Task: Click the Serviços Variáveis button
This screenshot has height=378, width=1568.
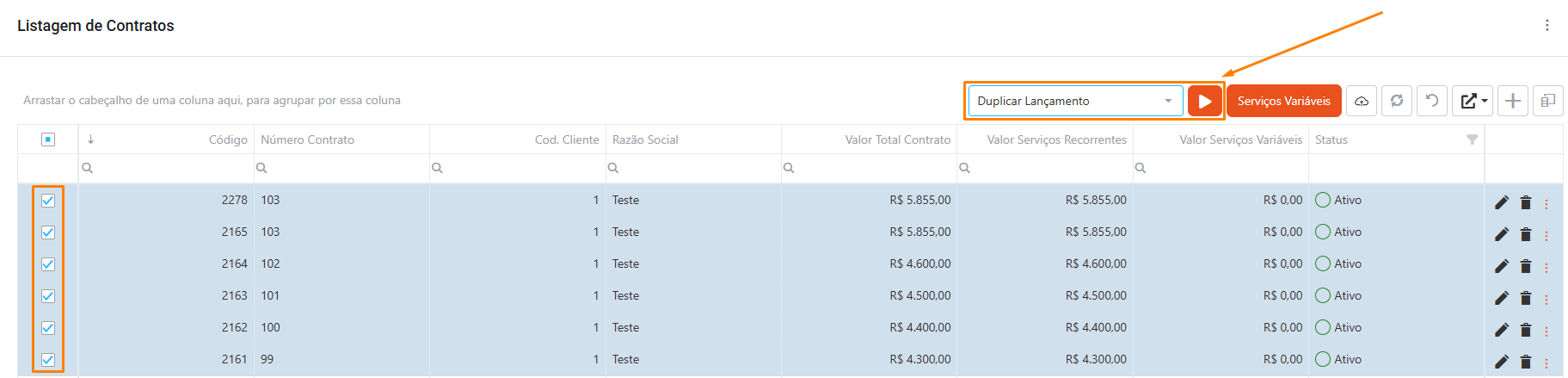Action: pyautogui.click(x=1283, y=101)
